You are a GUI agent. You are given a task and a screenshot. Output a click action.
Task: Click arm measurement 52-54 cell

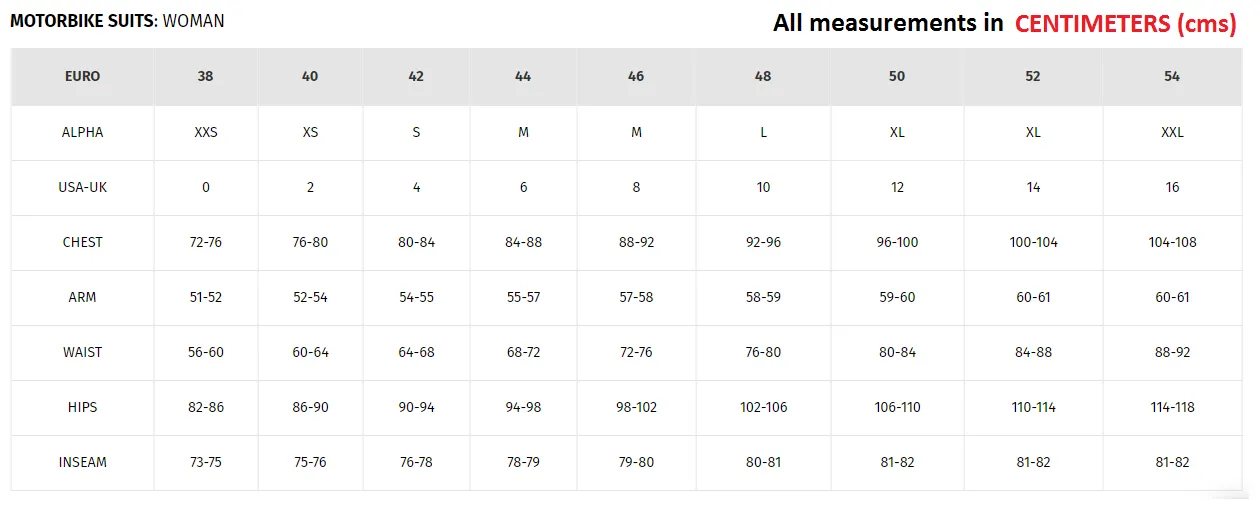pos(310,298)
